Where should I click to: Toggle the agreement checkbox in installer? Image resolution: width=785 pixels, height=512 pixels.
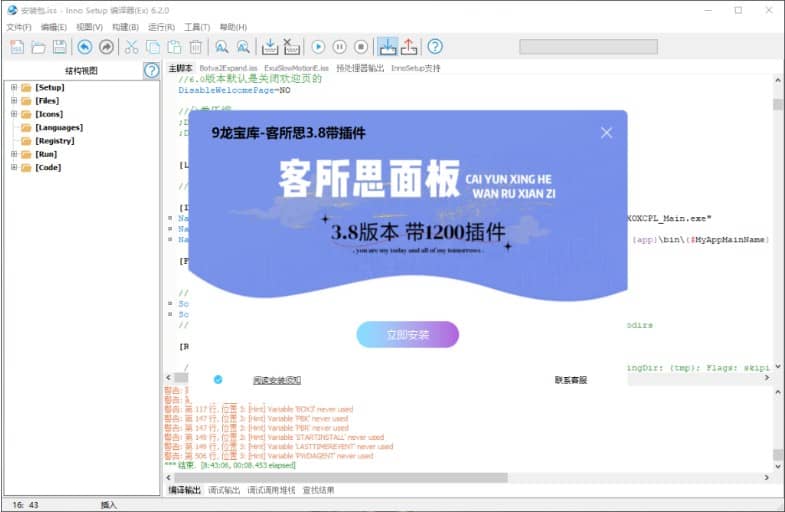(x=218, y=380)
